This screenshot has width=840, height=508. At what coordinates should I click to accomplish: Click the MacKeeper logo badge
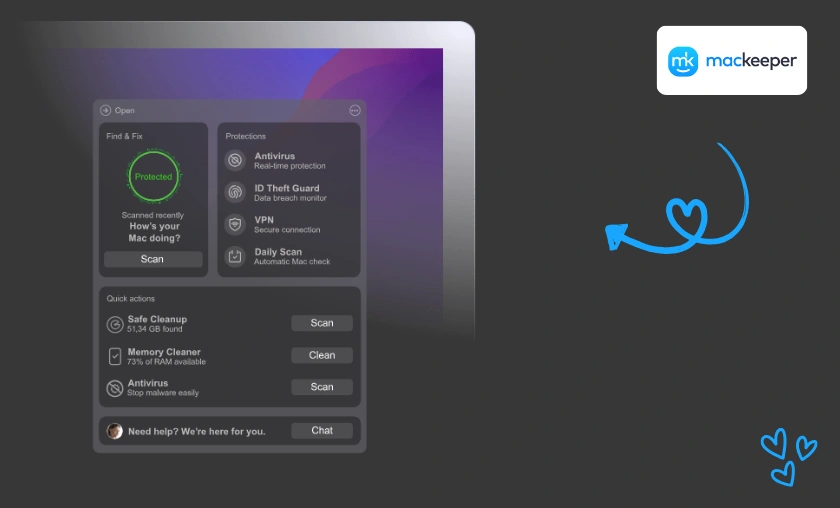732,61
